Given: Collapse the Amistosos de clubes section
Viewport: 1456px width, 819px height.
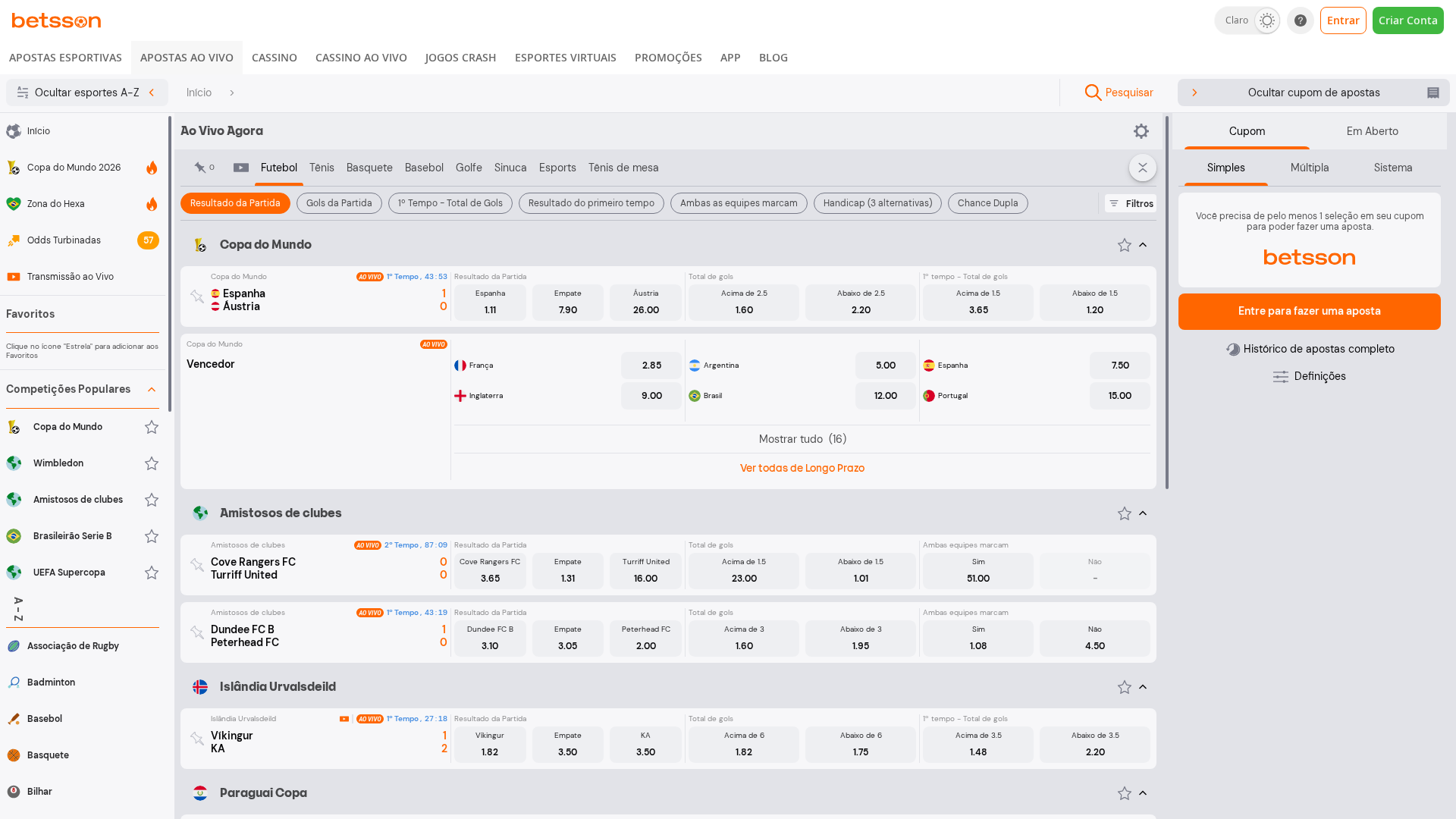Looking at the screenshot, I should click(1143, 513).
